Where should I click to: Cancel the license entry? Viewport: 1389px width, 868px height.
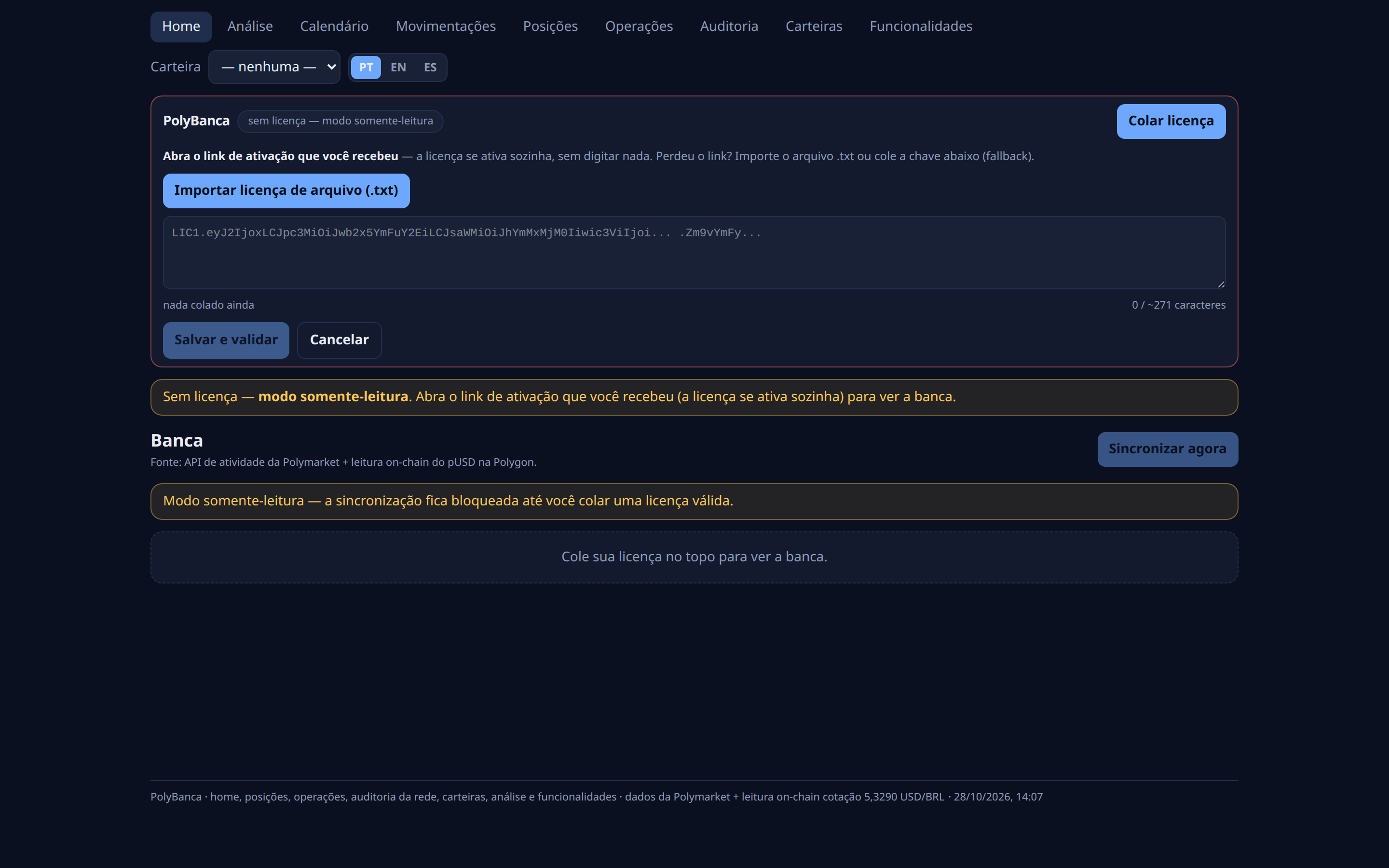coord(339,340)
